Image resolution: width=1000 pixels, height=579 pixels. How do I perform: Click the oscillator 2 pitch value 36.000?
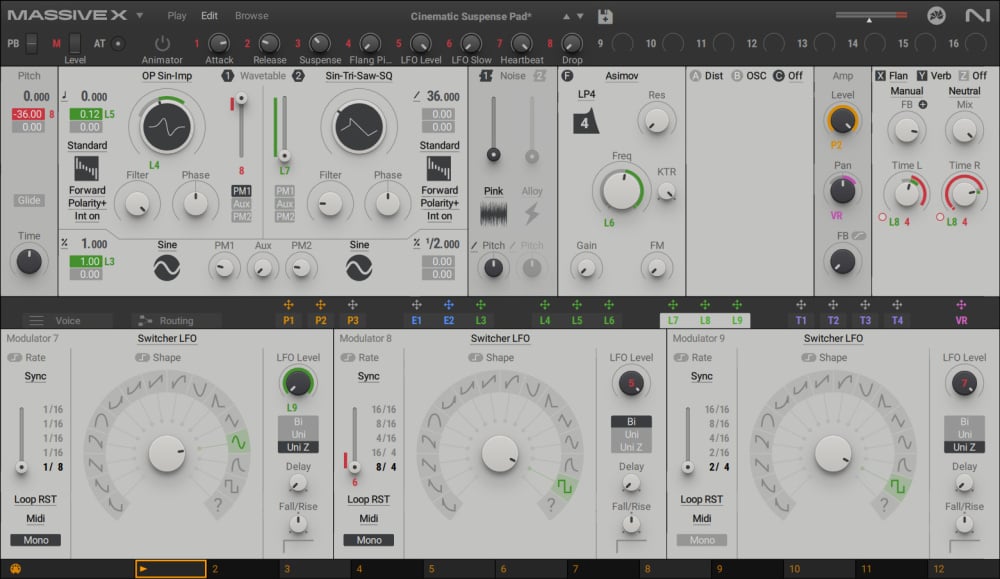pos(443,96)
